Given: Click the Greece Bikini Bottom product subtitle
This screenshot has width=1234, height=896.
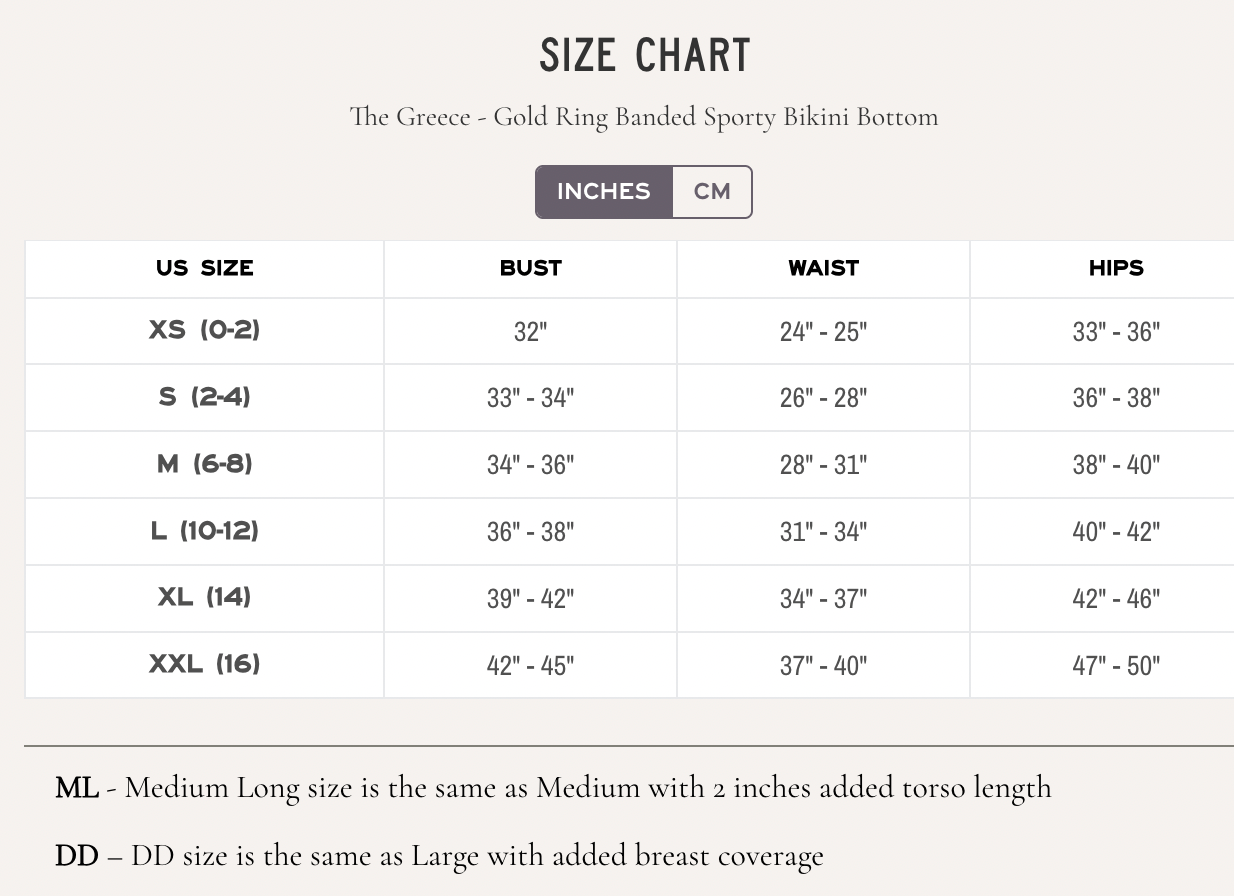Looking at the screenshot, I should point(644,117).
